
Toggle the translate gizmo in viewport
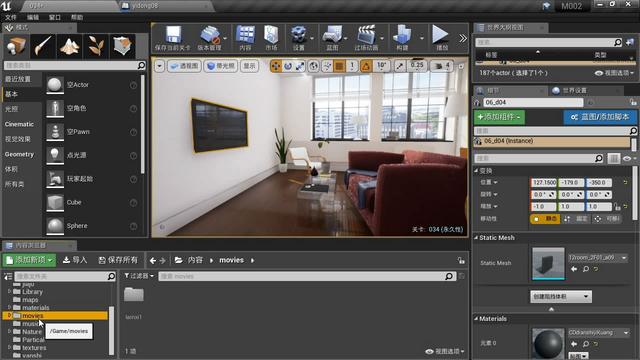[276, 66]
